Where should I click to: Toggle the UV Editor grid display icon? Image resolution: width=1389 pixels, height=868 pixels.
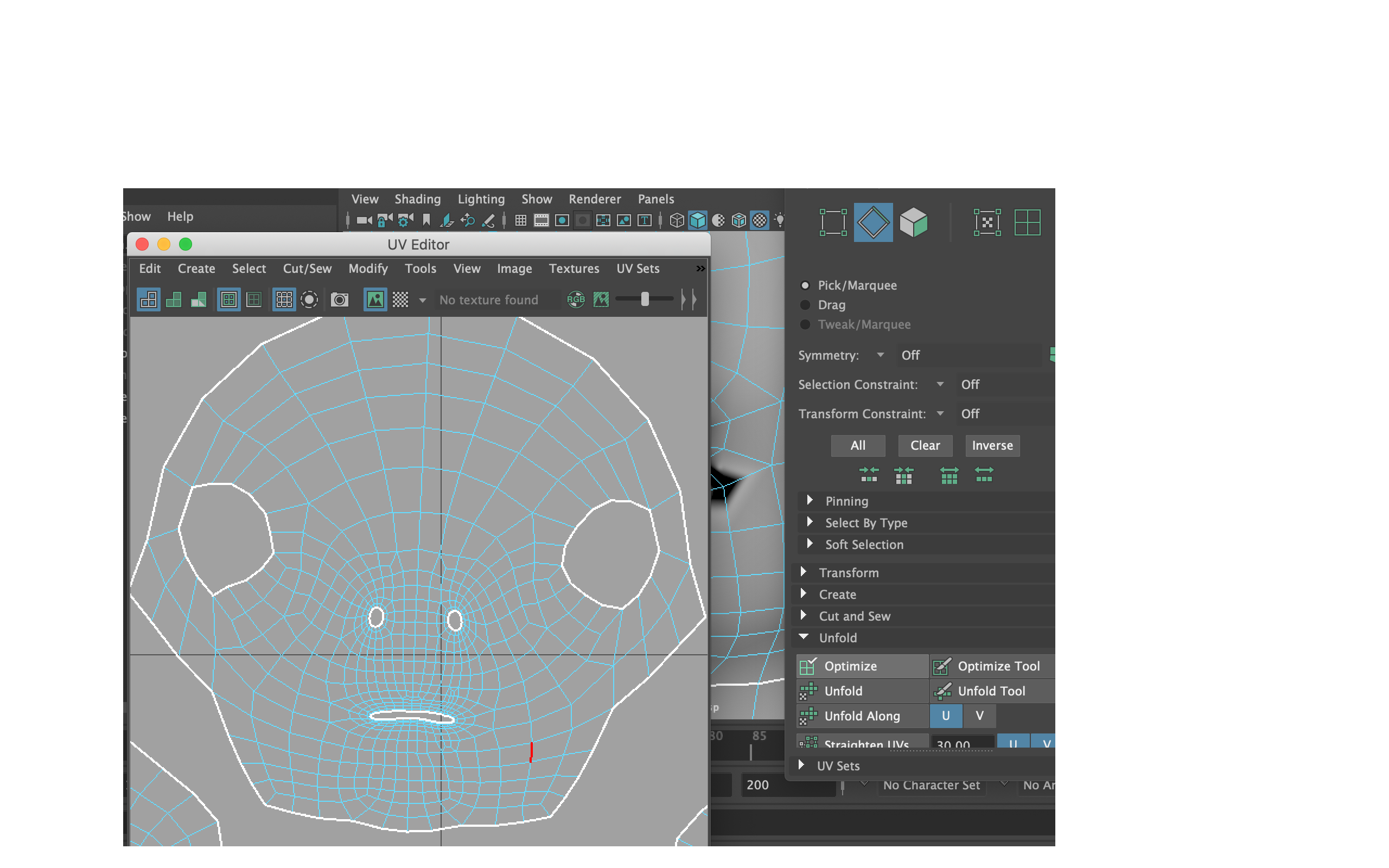[x=284, y=299]
